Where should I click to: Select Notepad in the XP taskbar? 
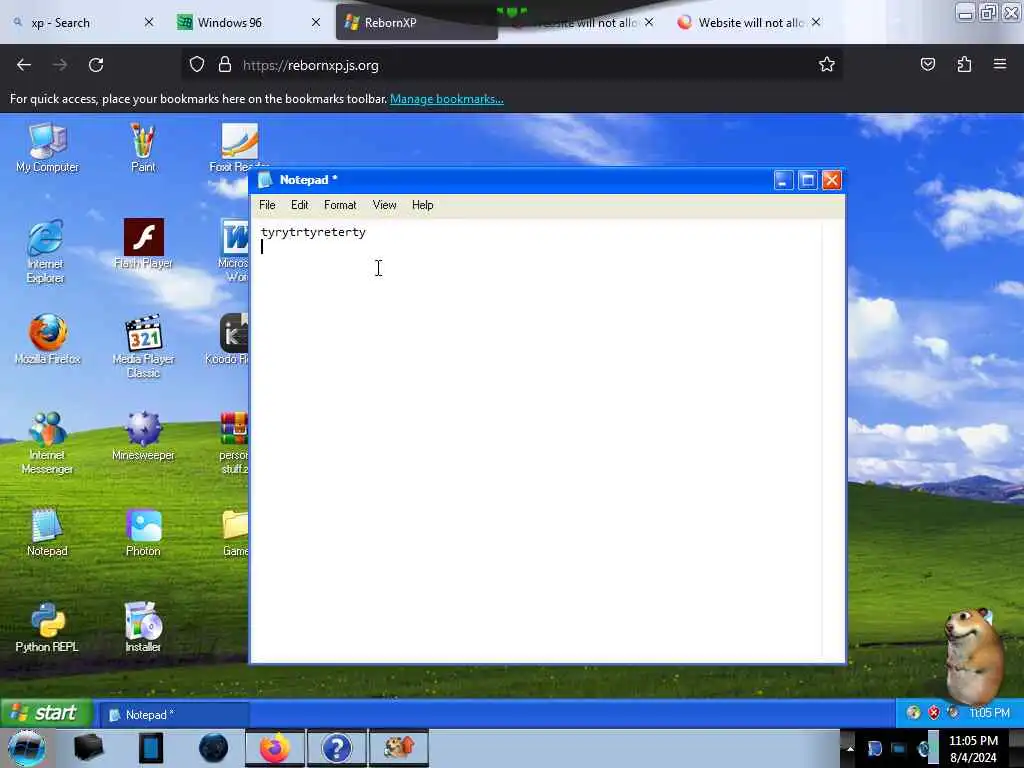coord(172,714)
